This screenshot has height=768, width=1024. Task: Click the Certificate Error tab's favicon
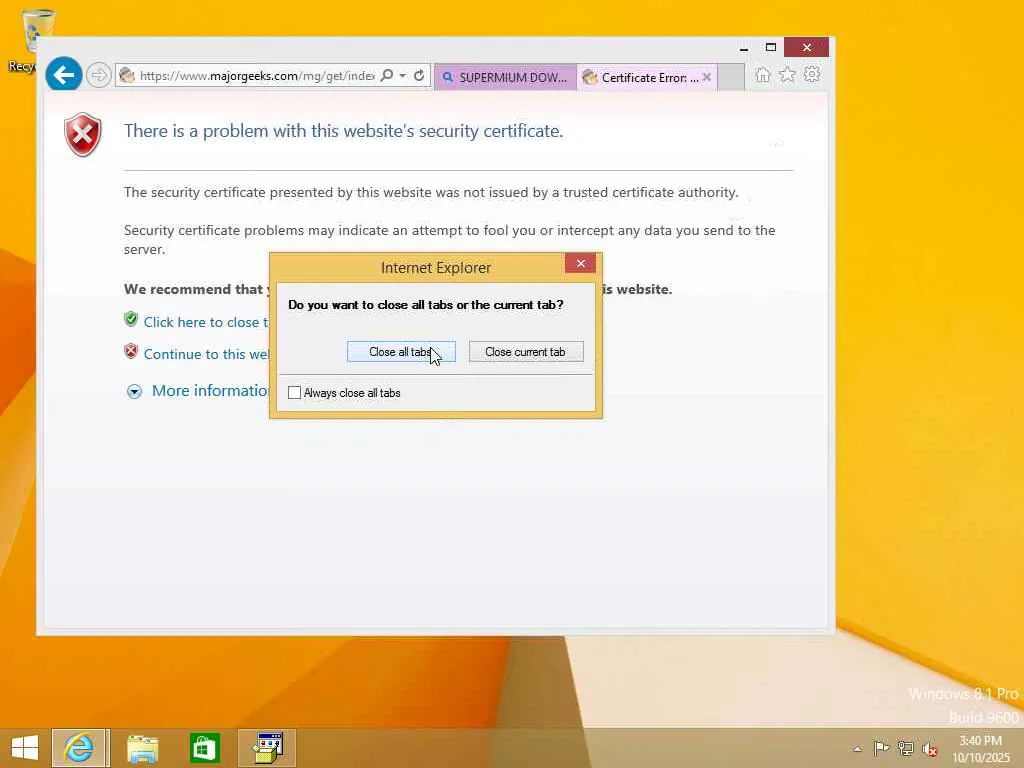pyautogui.click(x=590, y=77)
